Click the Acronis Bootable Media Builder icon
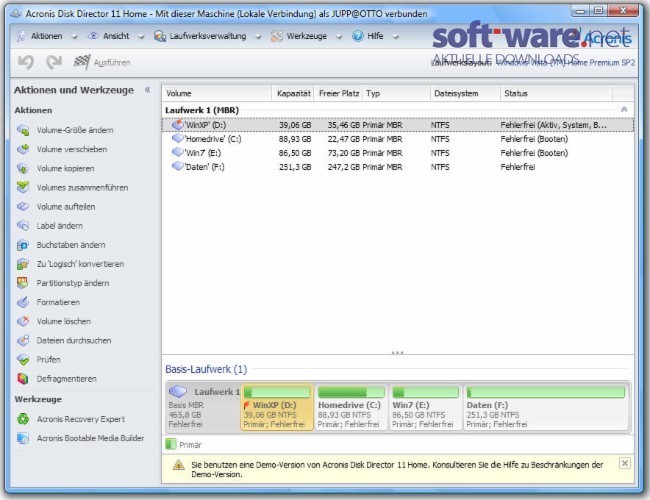 coord(23,438)
